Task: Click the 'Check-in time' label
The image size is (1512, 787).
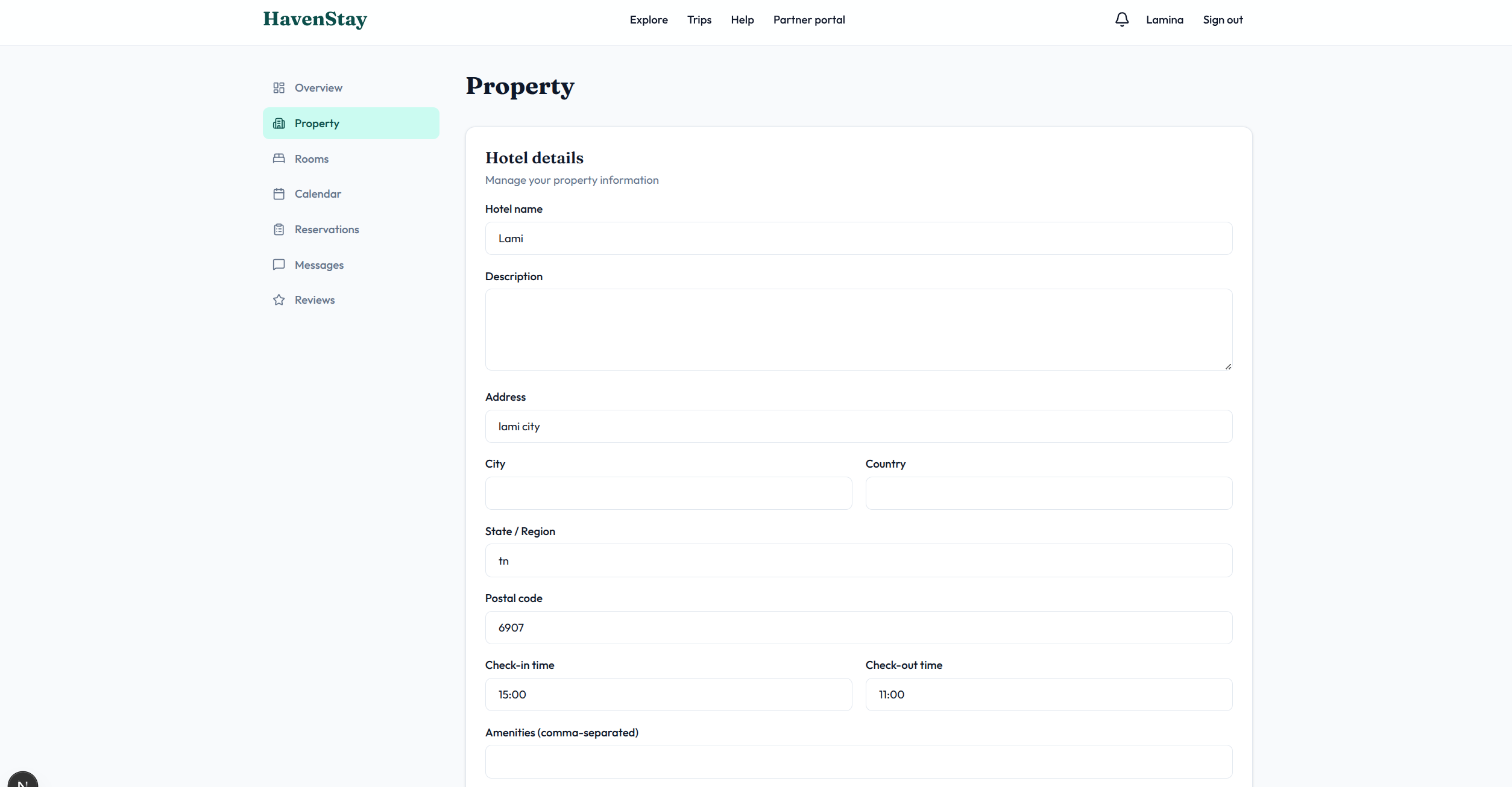Action: coord(520,665)
